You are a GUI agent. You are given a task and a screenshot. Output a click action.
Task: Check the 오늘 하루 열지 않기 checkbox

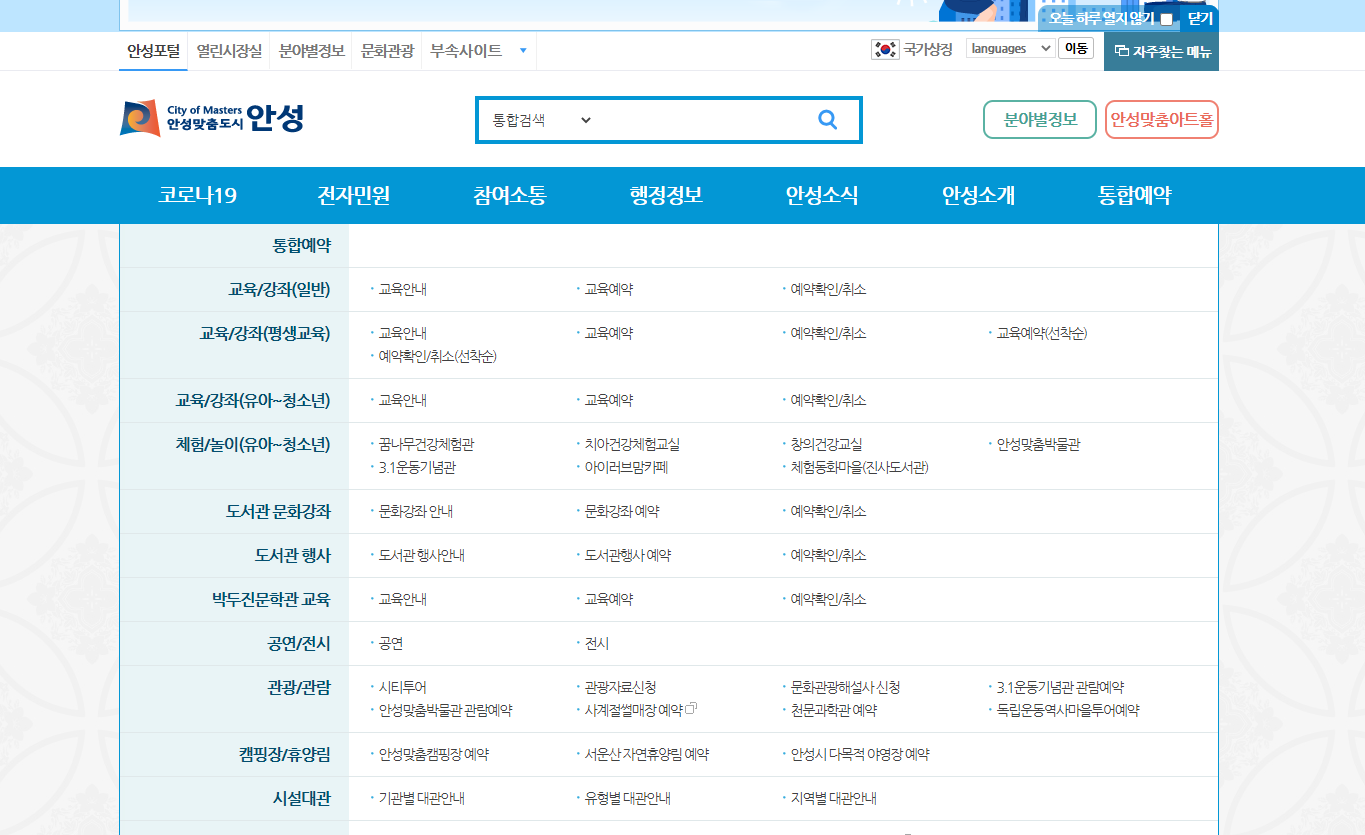[x=1166, y=19]
